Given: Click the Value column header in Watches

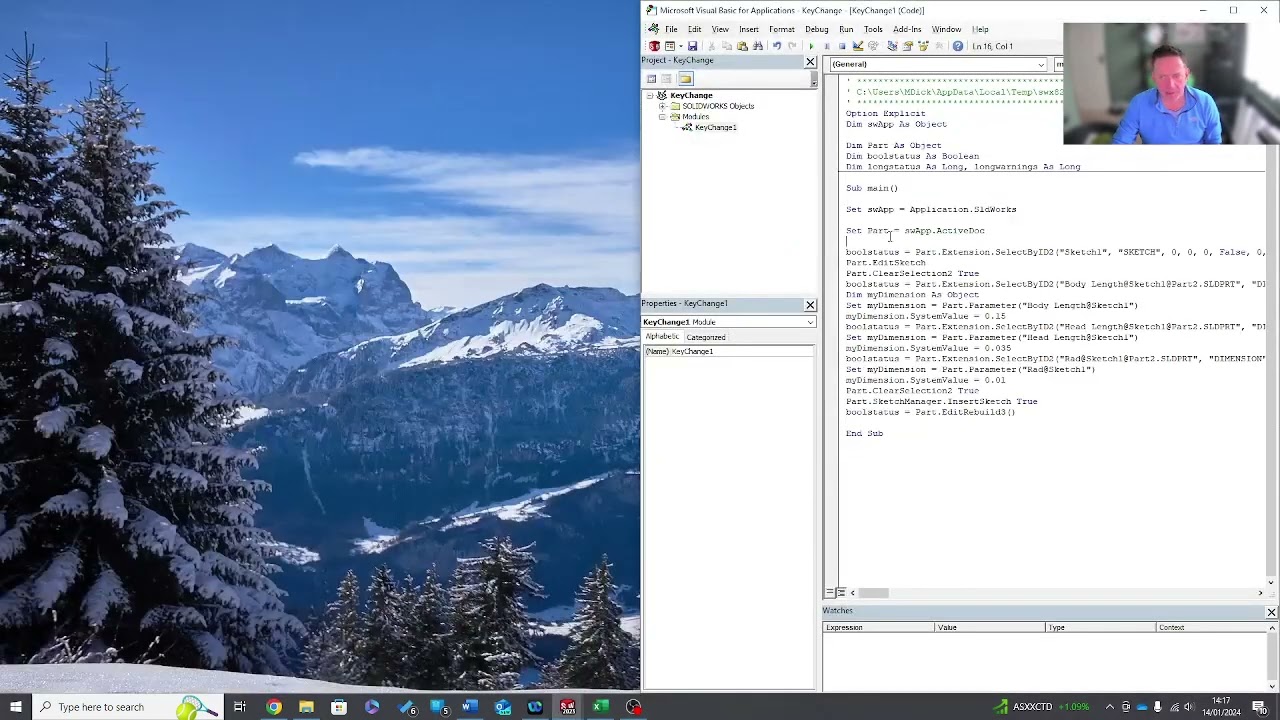Looking at the screenshot, I should pos(989,628).
